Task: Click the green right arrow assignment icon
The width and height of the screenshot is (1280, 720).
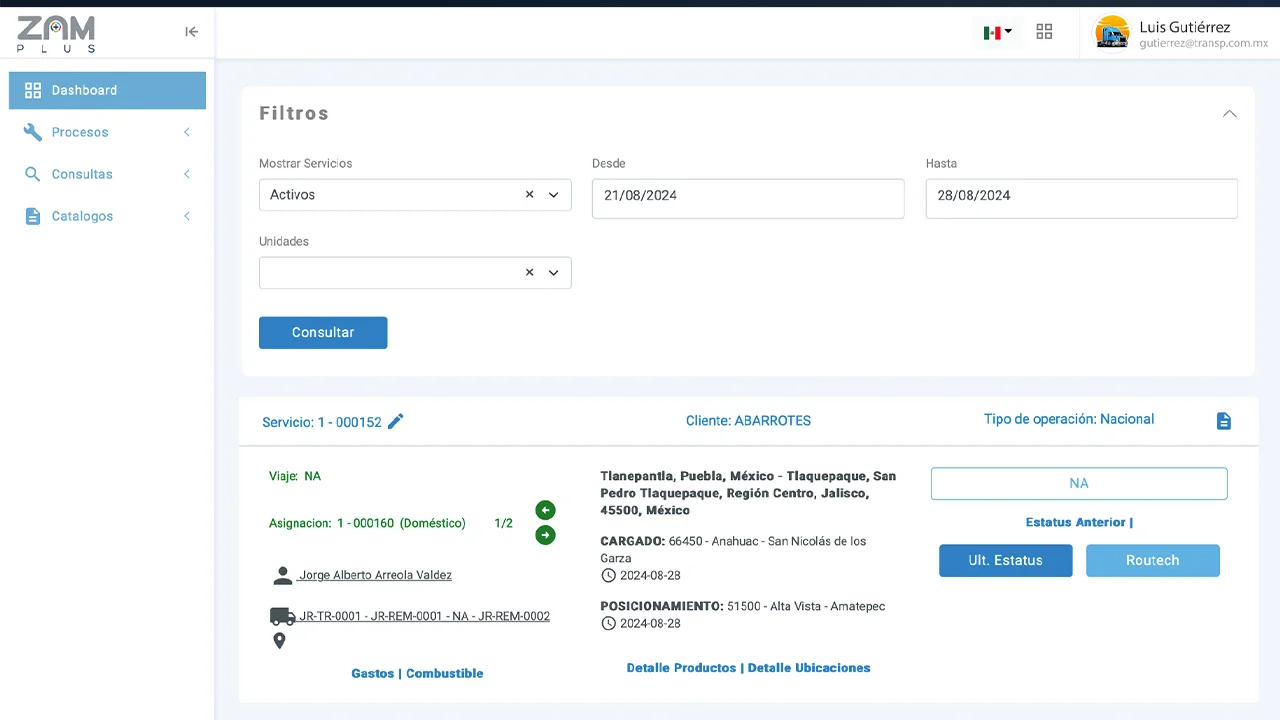Action: [545, 535]
